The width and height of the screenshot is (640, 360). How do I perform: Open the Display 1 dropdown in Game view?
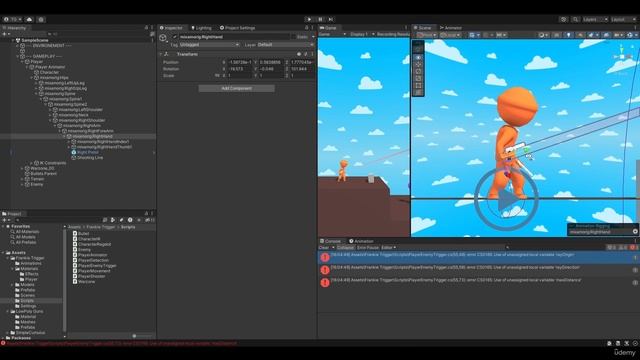362,34
